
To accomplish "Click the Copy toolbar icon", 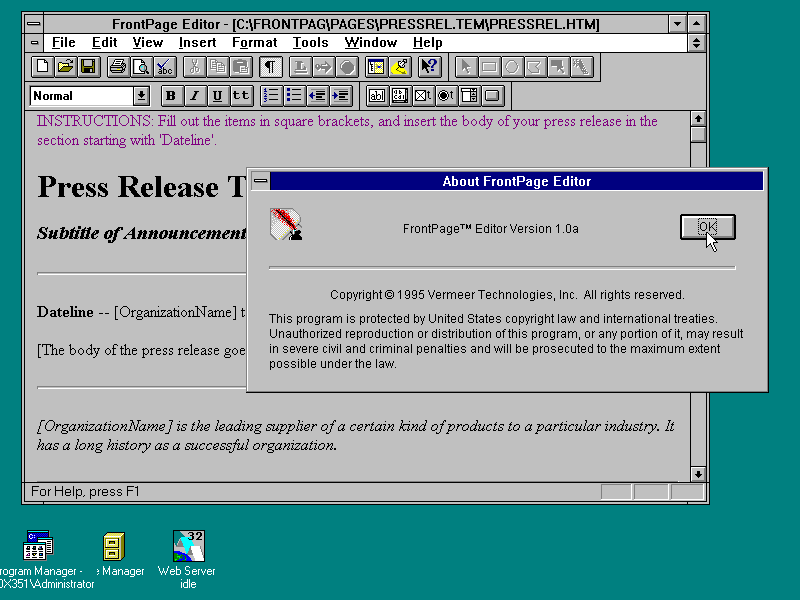I will tap(217, 67).
